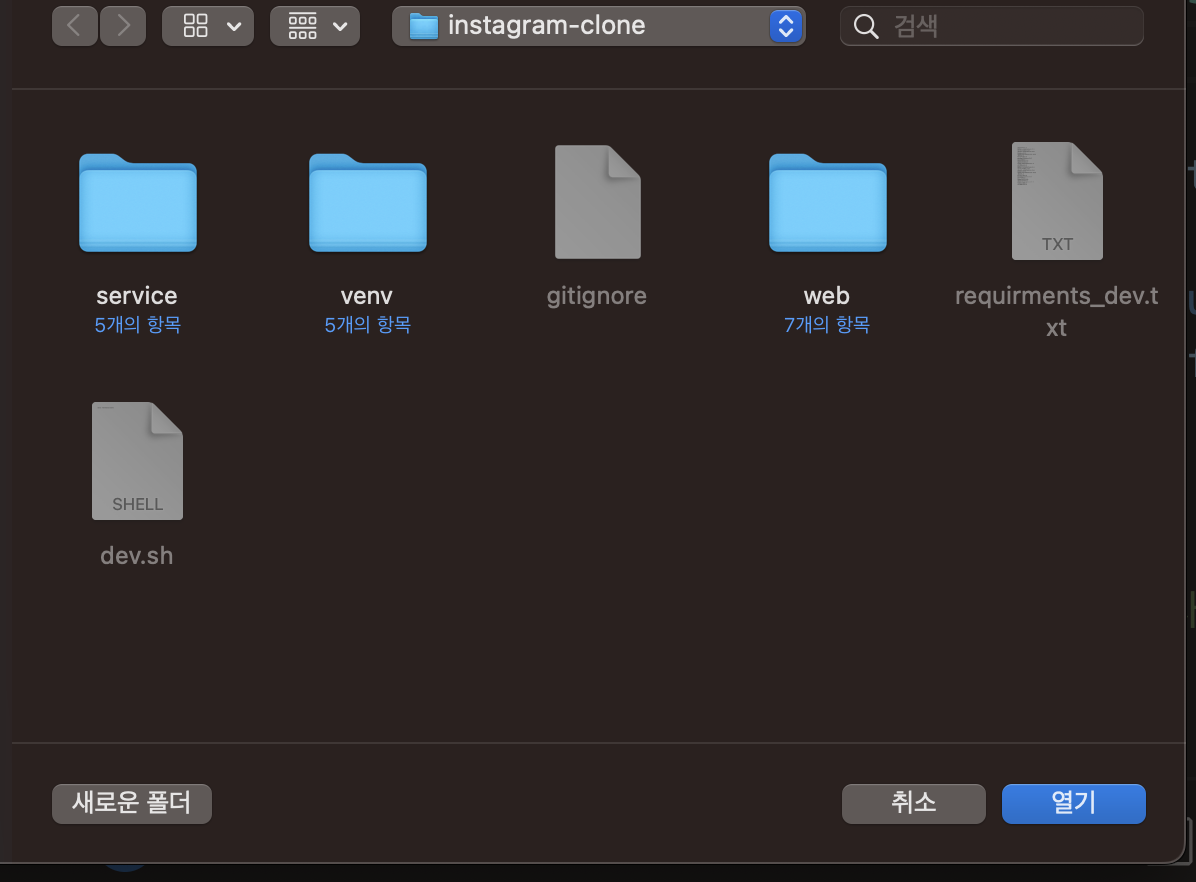Click 5개의 항목 under service
The image size is (1196, 882).
tap(138, 325)
